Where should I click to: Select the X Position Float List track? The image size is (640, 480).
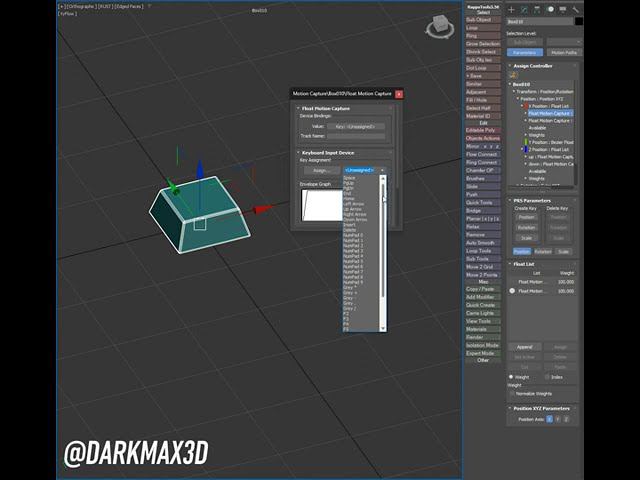coord(550,106)
